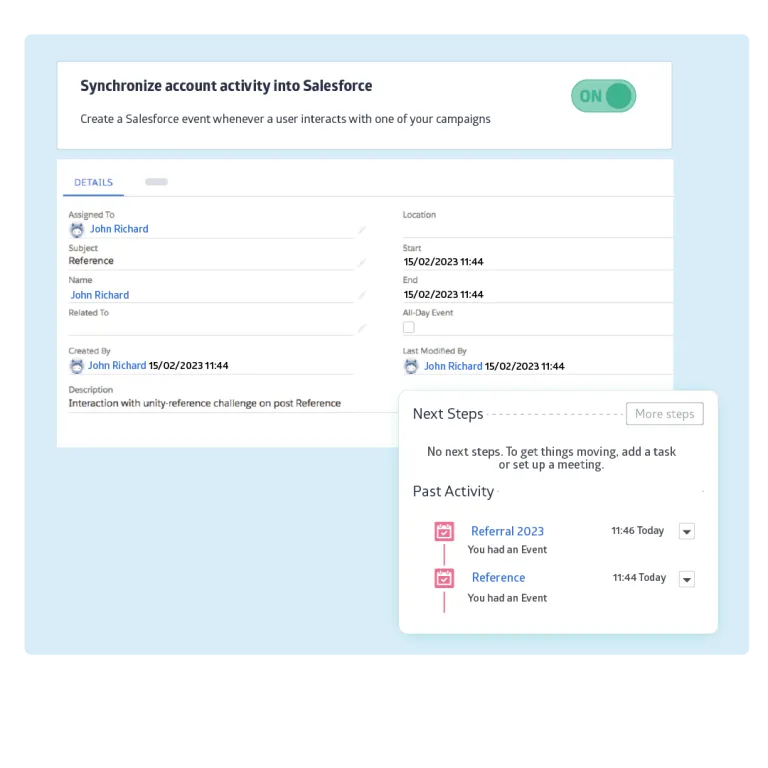Click the edit pencil for Related To

click(x=362, y=328)
